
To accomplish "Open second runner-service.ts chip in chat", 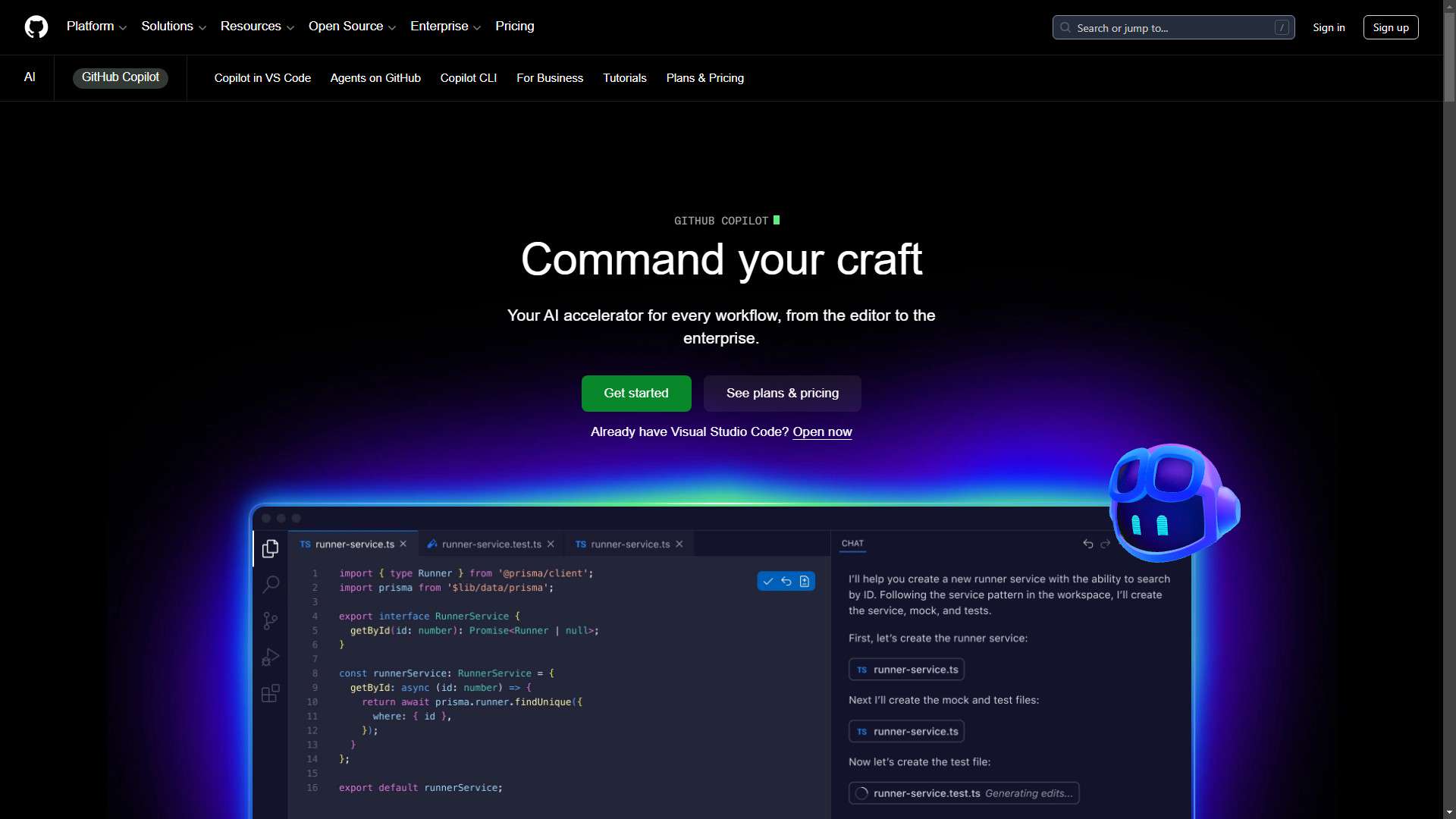I will (x=907, y=732).
